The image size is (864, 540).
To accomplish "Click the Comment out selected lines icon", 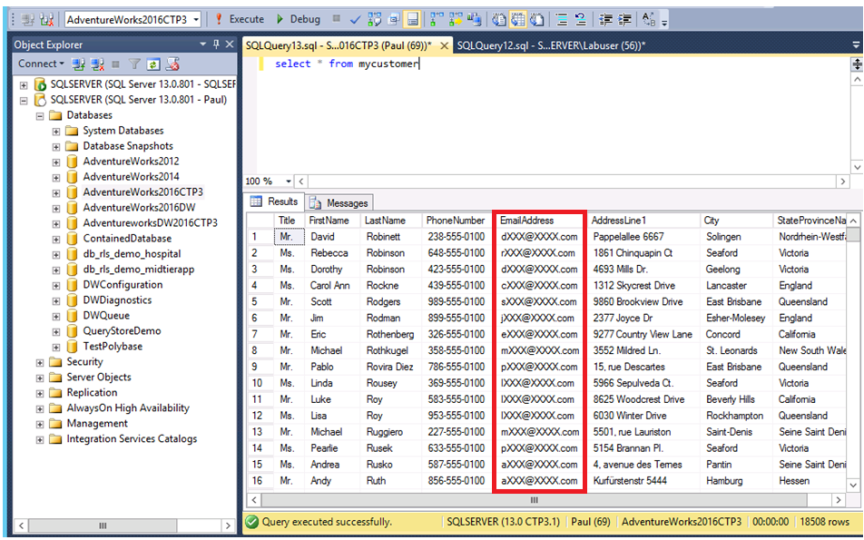I will point(561,19).
